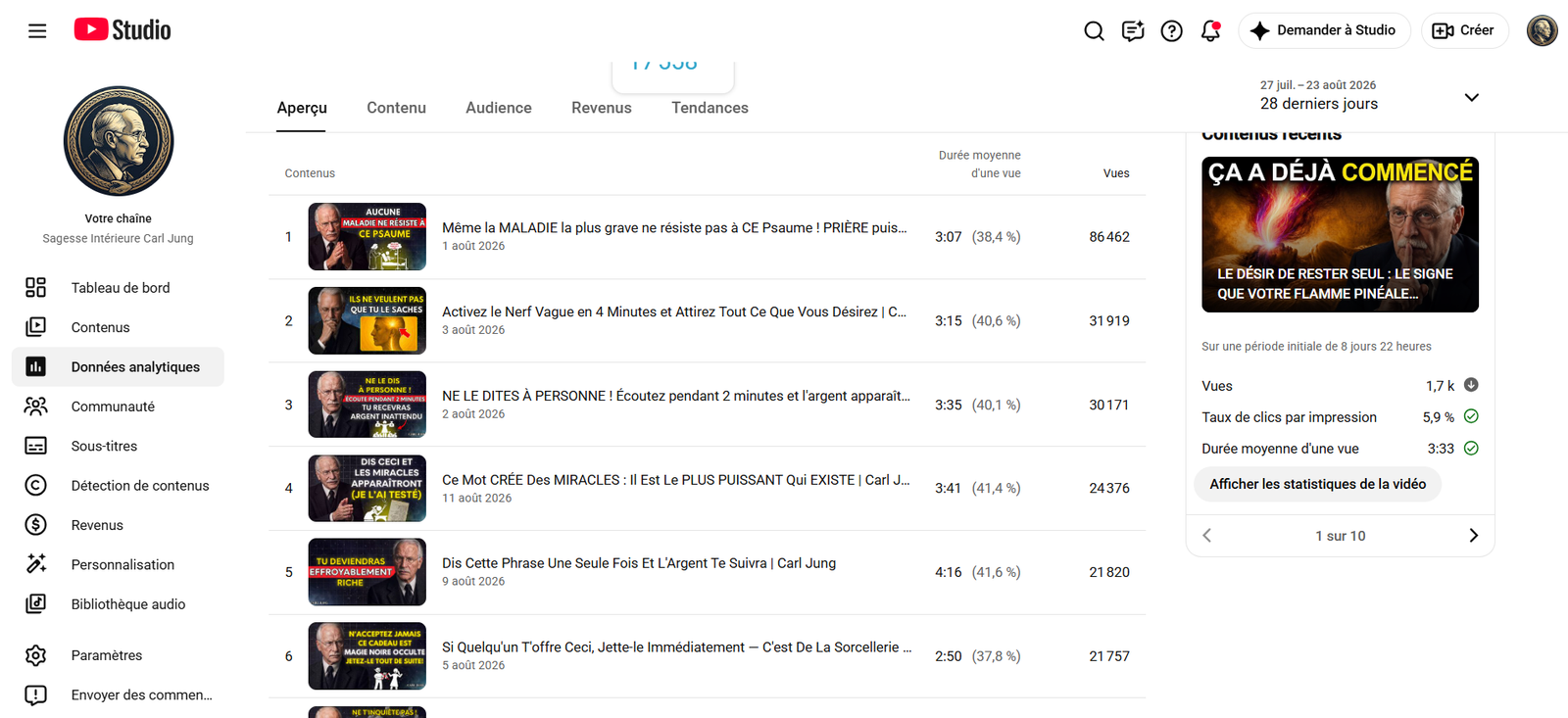Go to previous recent content card
Screen dimensions: 1568x718
[x=1207, y=535]
